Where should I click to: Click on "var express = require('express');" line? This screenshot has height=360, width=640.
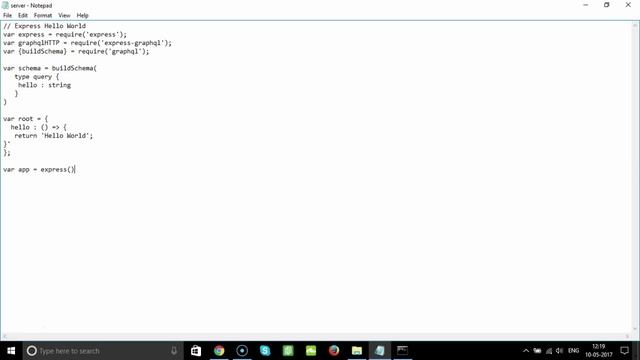[x=65, y=35]
